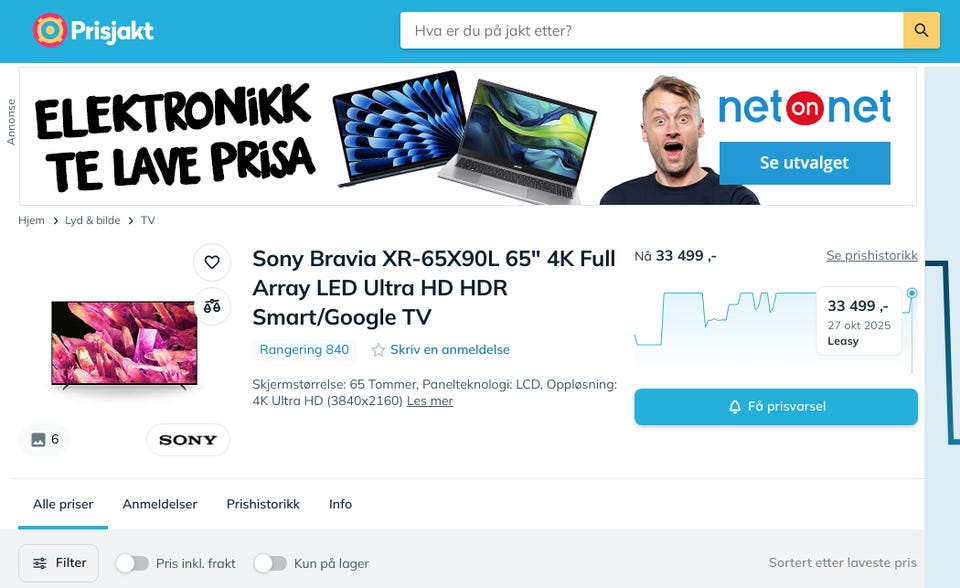
Task: Select the Info tab
Action: coord(340,504)
